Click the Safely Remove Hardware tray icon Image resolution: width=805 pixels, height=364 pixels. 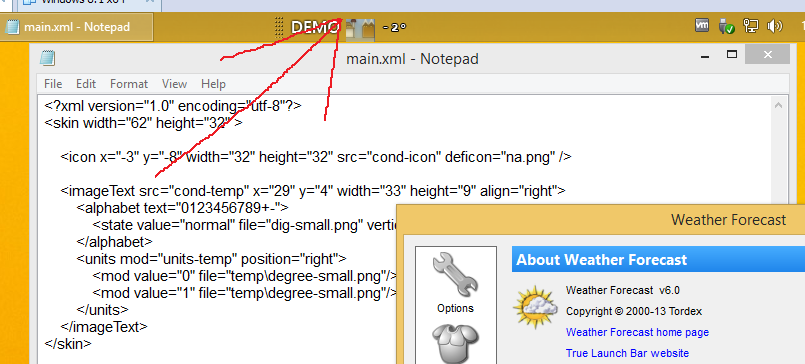[x=727, y=26]
